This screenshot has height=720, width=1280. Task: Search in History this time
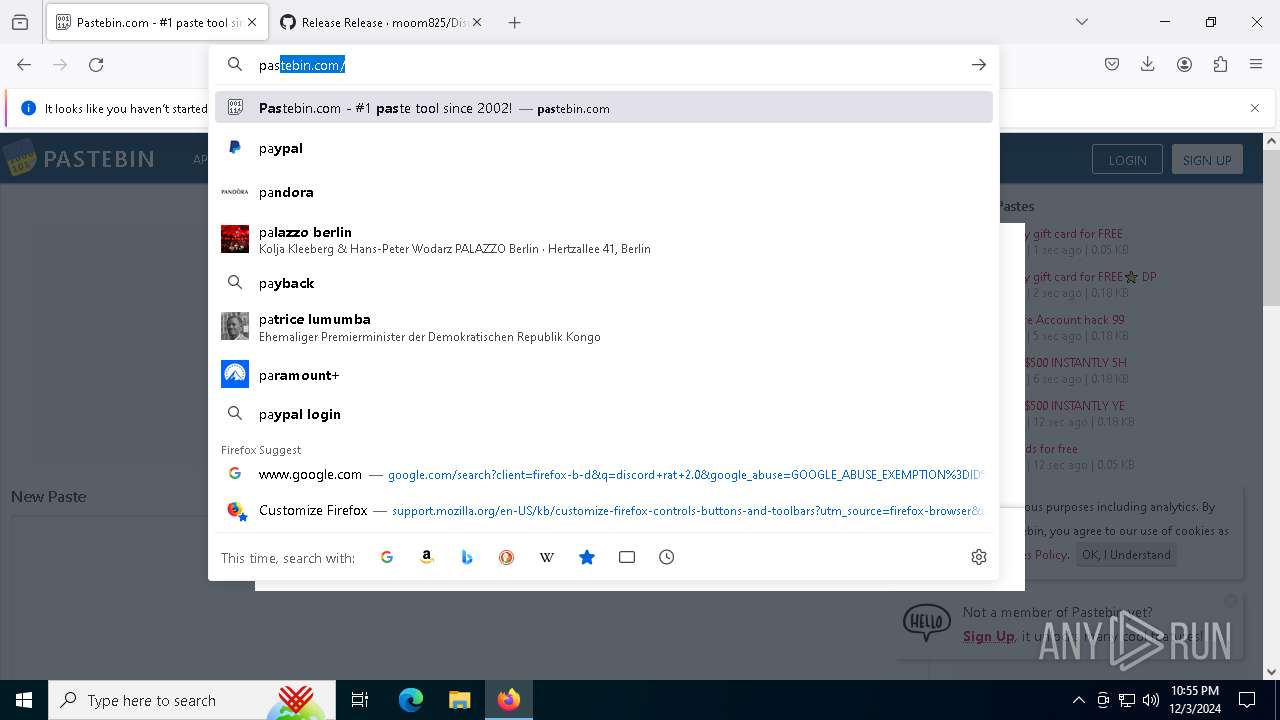tap(667, 557)
